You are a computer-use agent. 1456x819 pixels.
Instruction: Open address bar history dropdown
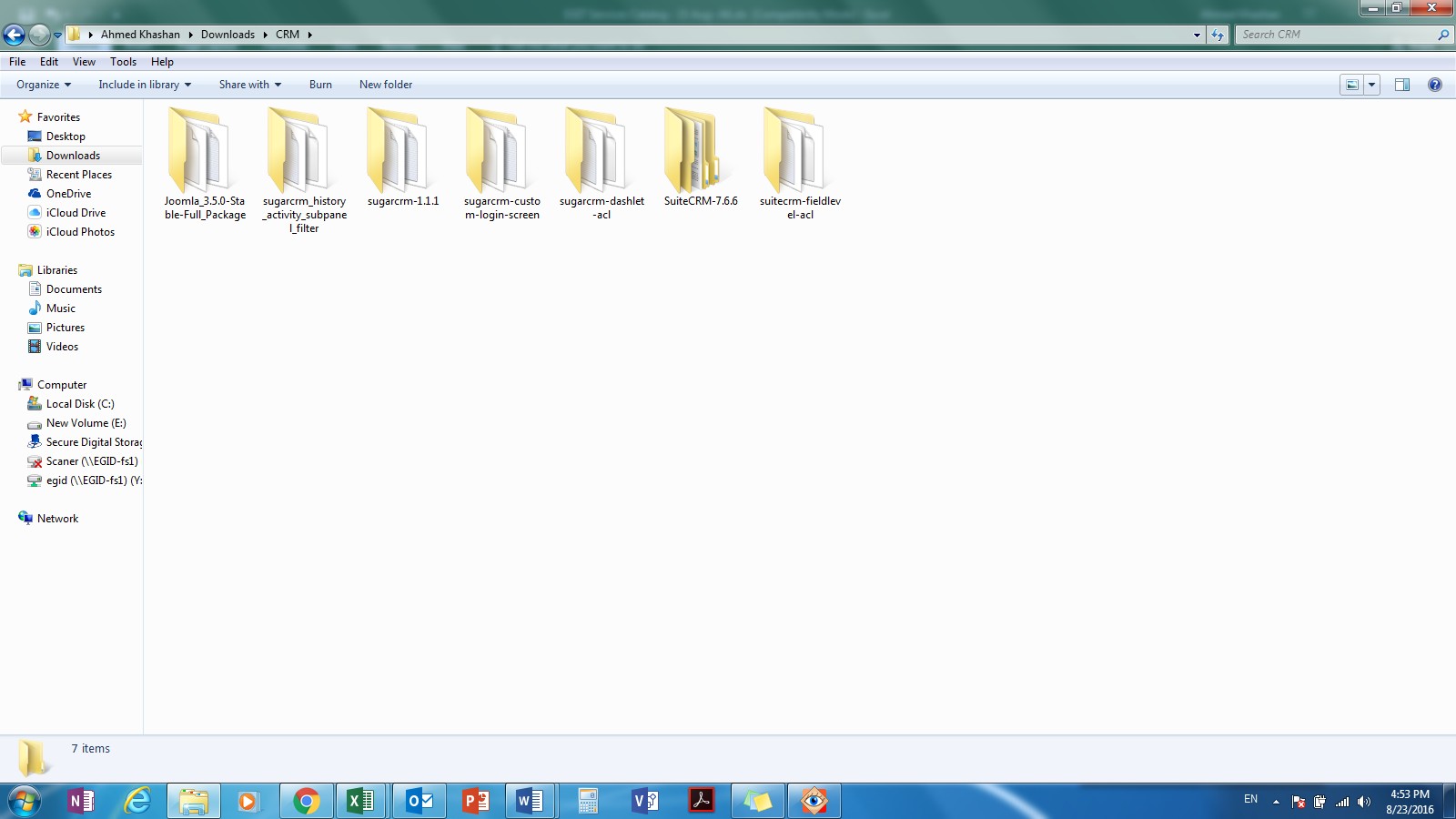(1197, 35)
